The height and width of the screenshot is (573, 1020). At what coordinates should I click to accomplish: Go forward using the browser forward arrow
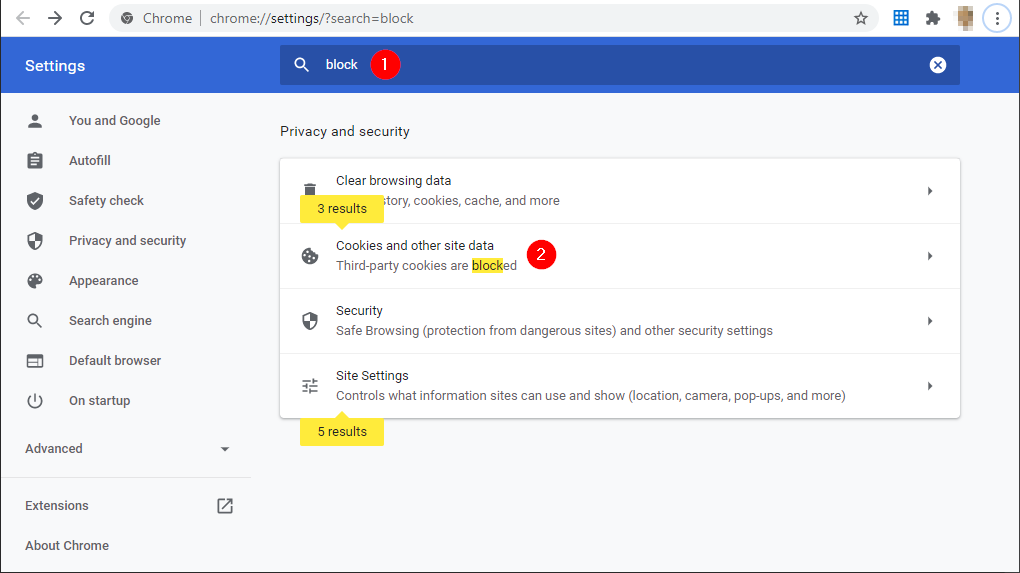pos(55,18)
